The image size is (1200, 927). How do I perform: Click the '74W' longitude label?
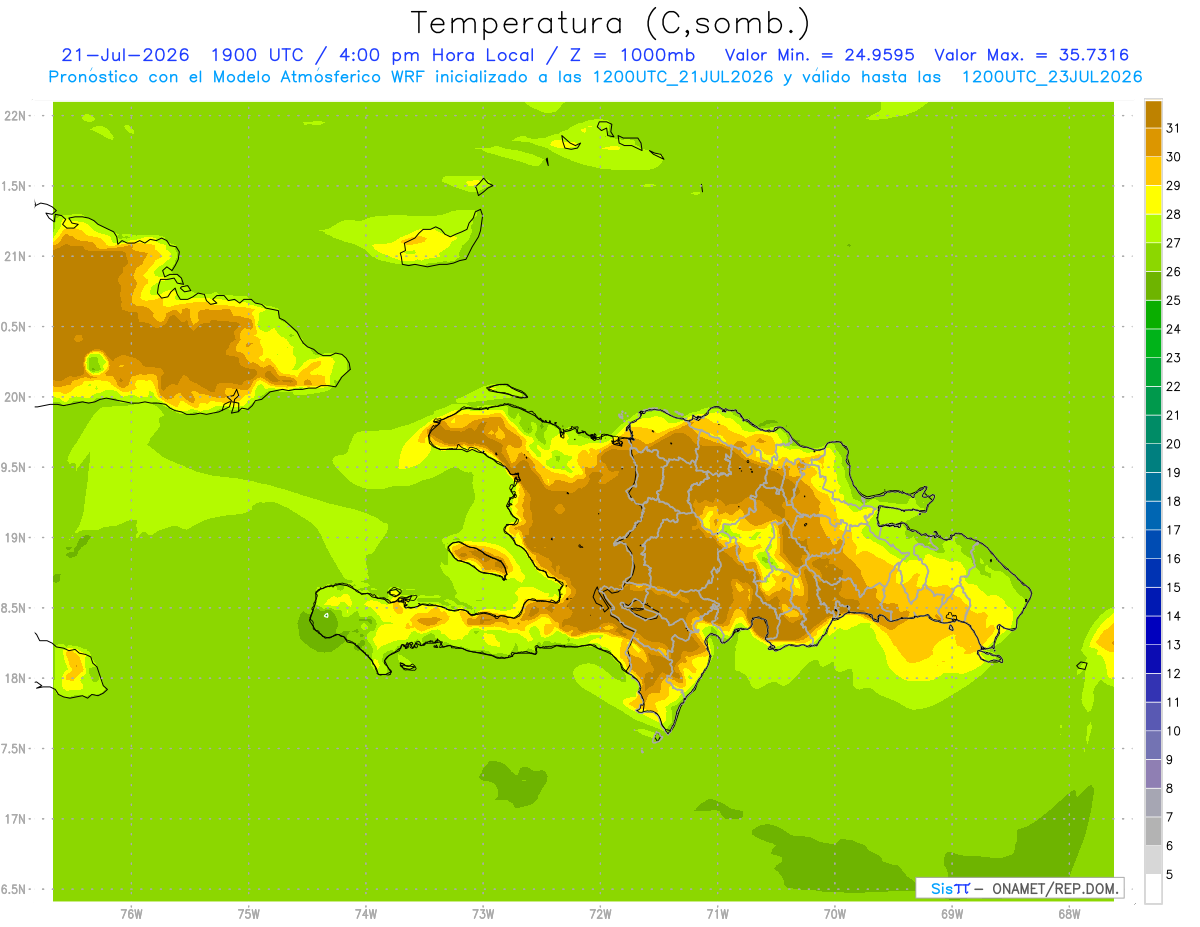pyautogui.click(x=365, y=914)
